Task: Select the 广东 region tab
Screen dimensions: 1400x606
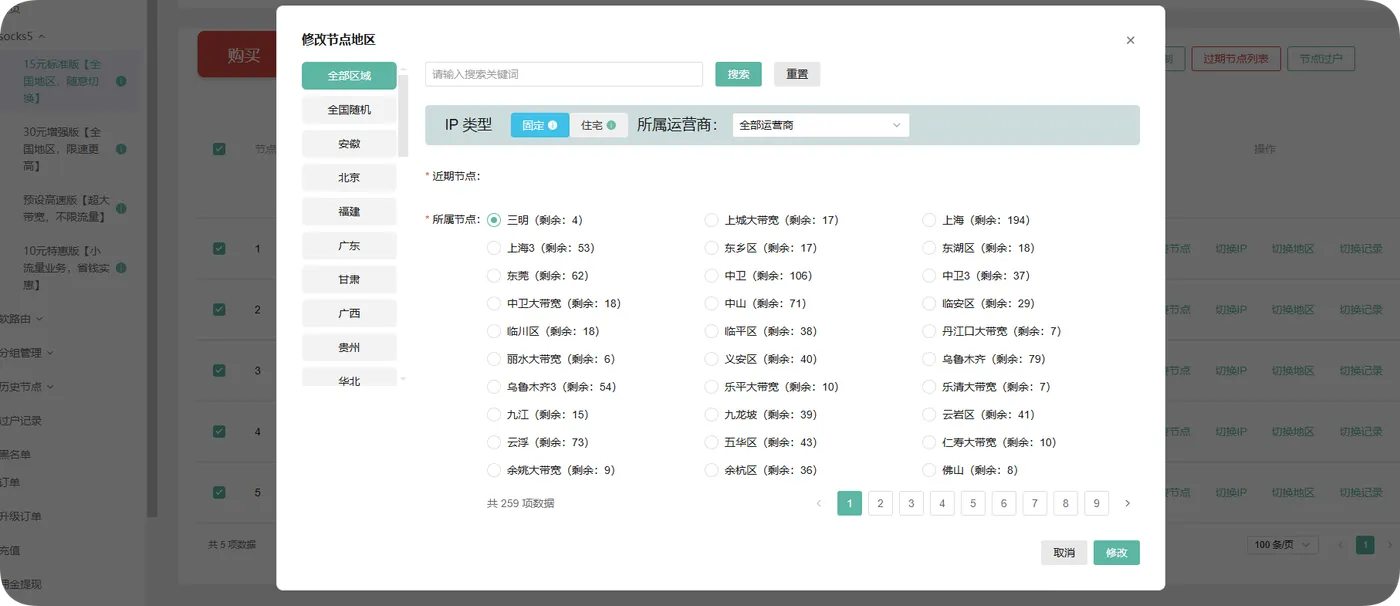Action: 349,246
